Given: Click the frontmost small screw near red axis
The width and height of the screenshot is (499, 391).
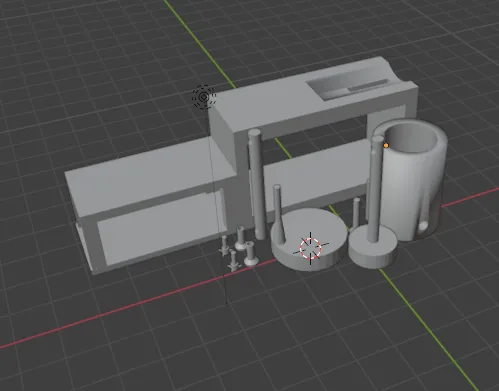Looking at the screenshot, I should [233, 261].
